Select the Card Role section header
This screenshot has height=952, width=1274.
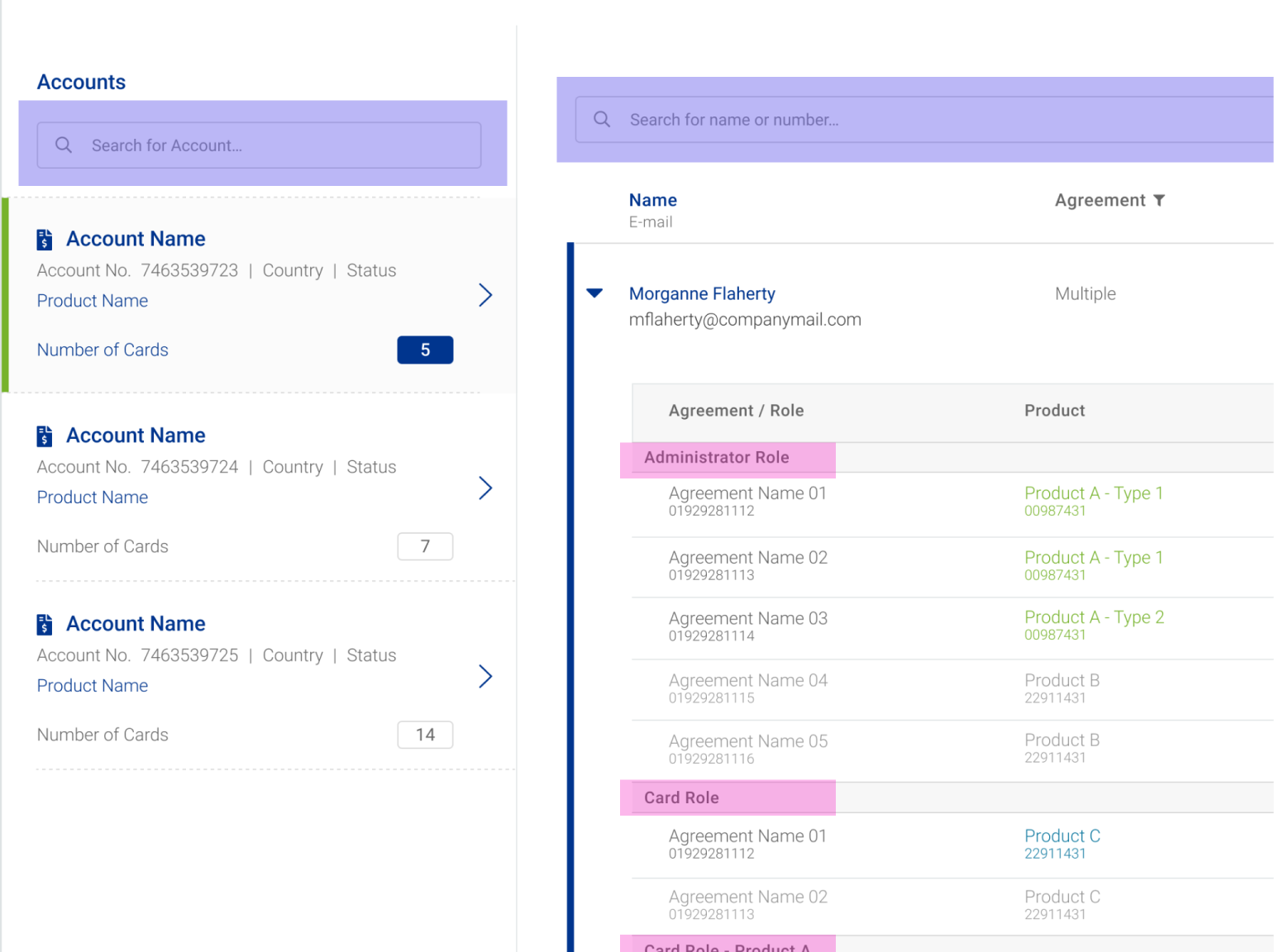[681, 797]
